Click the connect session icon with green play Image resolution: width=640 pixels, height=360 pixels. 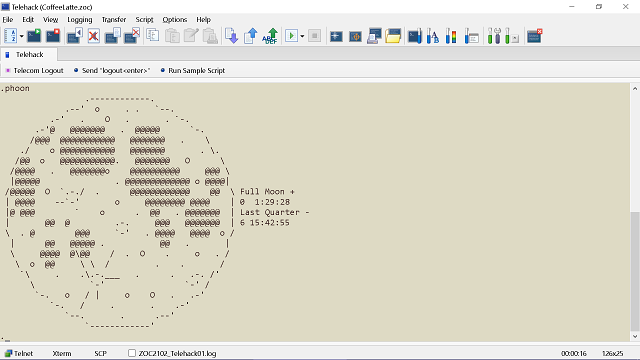click(34, 36)
